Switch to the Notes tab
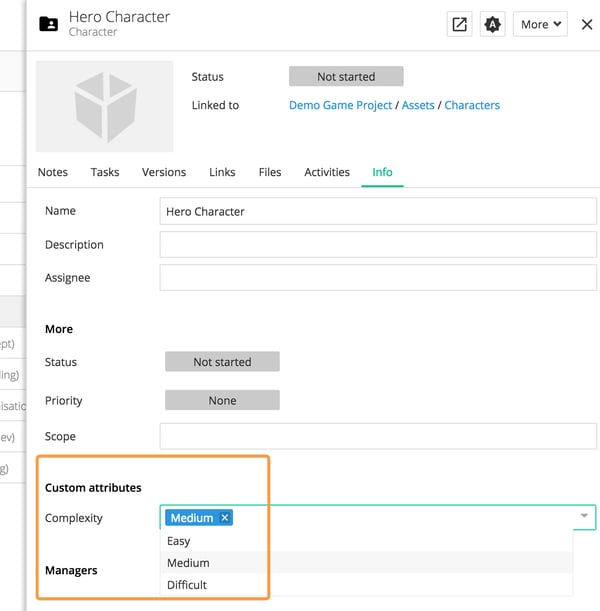The height and width of the screenshot is (611, 600). (x=53, y=172)
